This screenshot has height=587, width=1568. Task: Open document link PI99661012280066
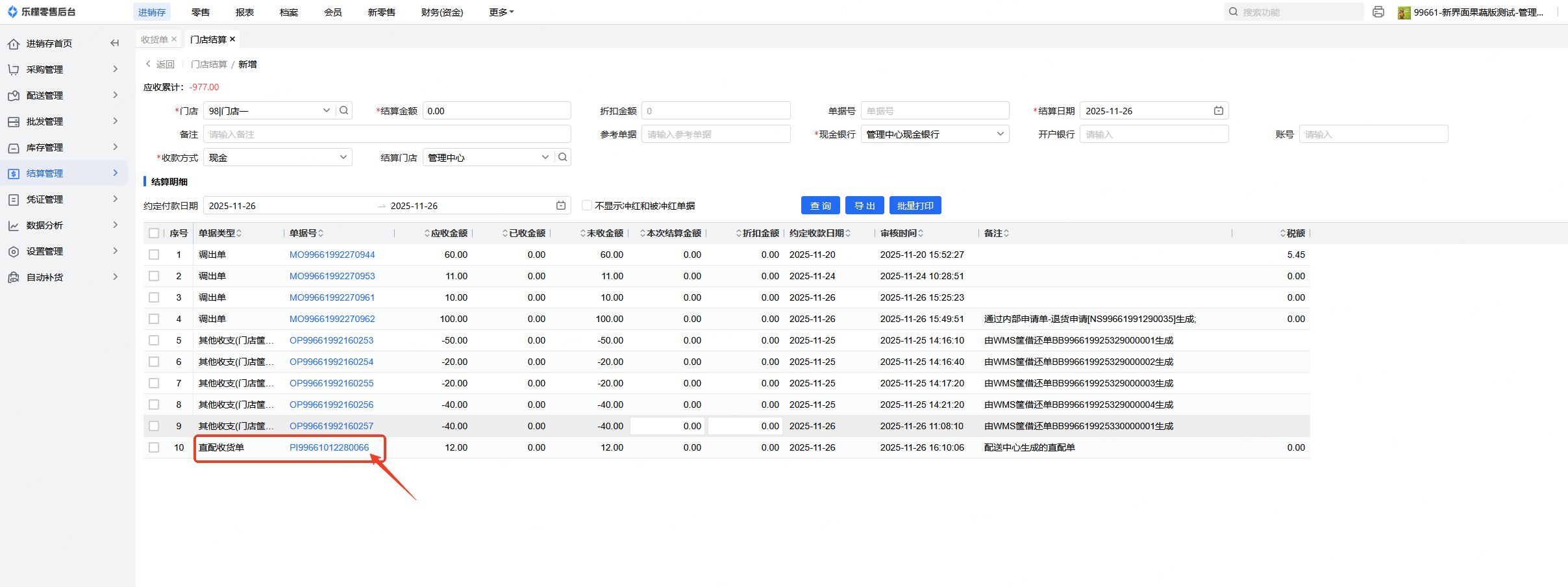(329, 447)
